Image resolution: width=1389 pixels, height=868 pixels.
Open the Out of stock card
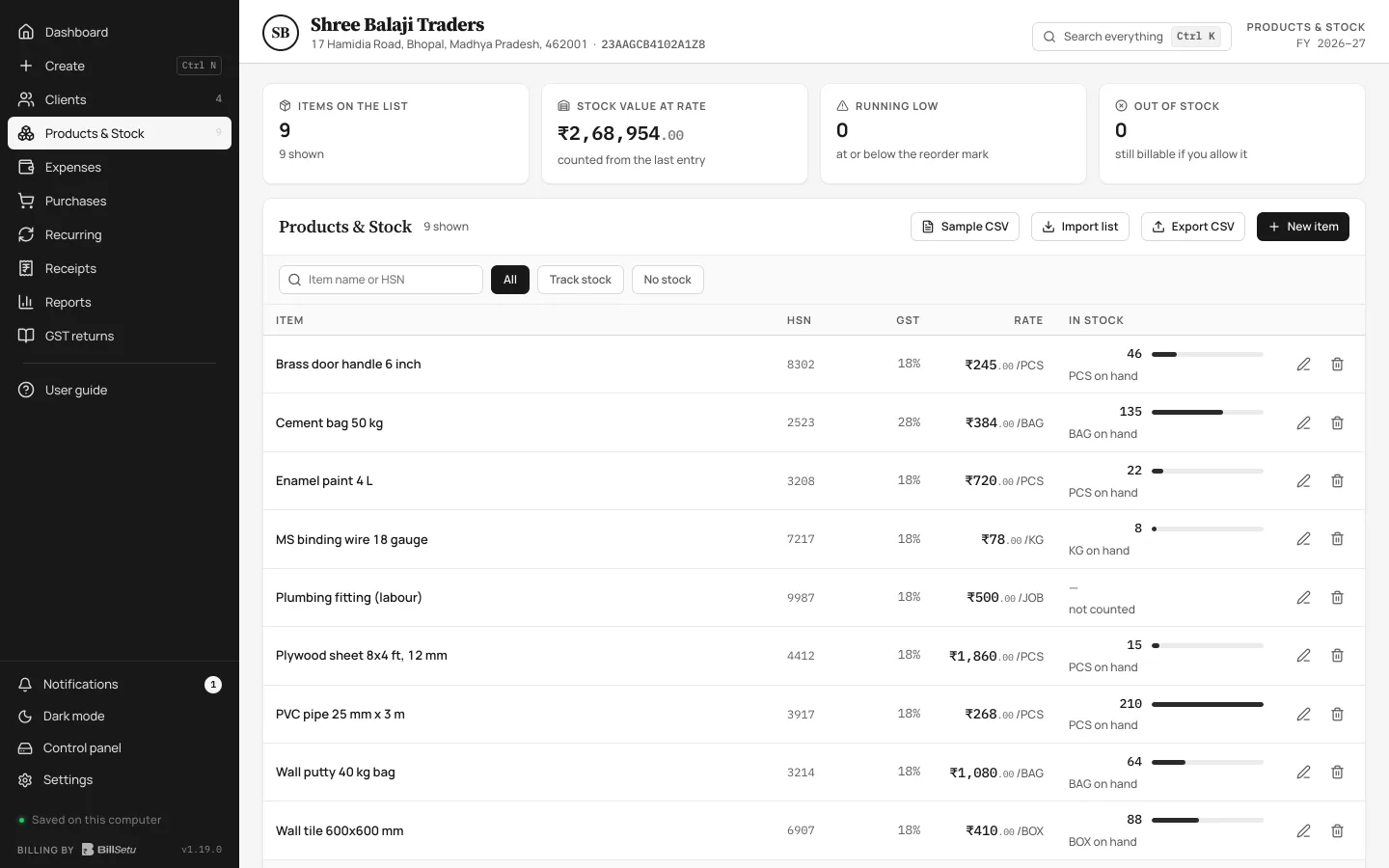[1232, 133]
